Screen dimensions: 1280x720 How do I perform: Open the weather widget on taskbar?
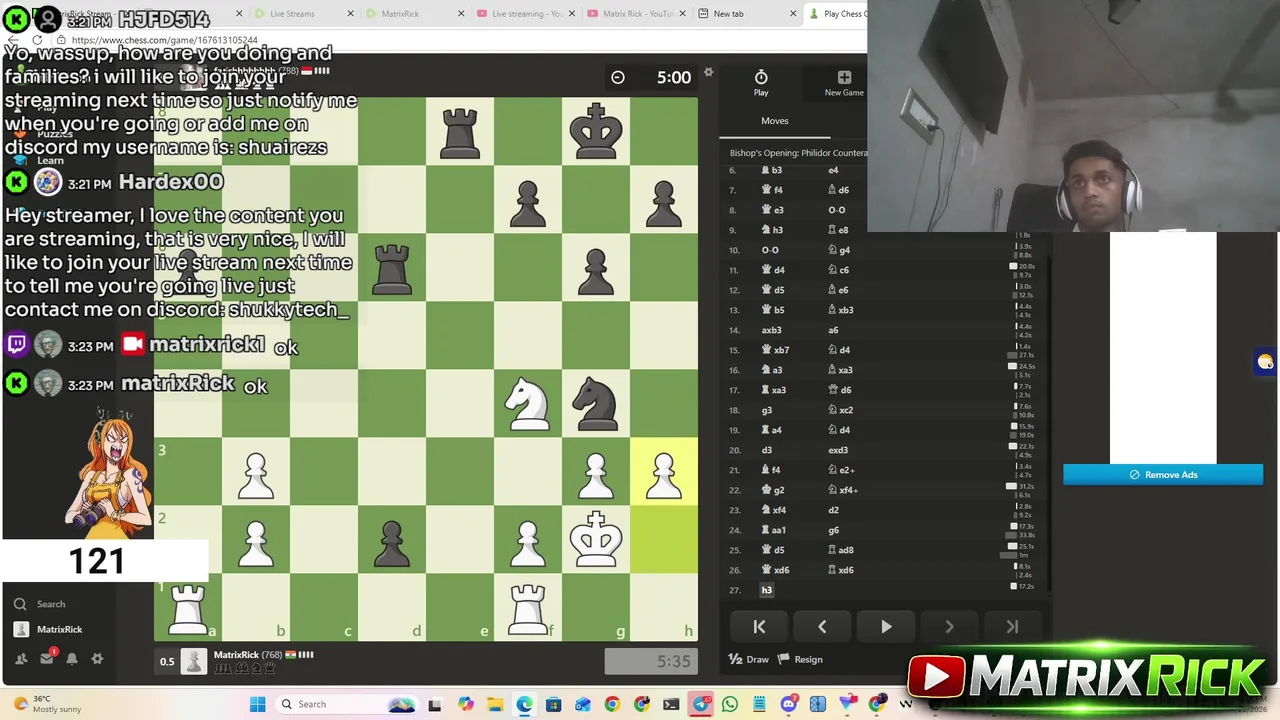(45, 704)
